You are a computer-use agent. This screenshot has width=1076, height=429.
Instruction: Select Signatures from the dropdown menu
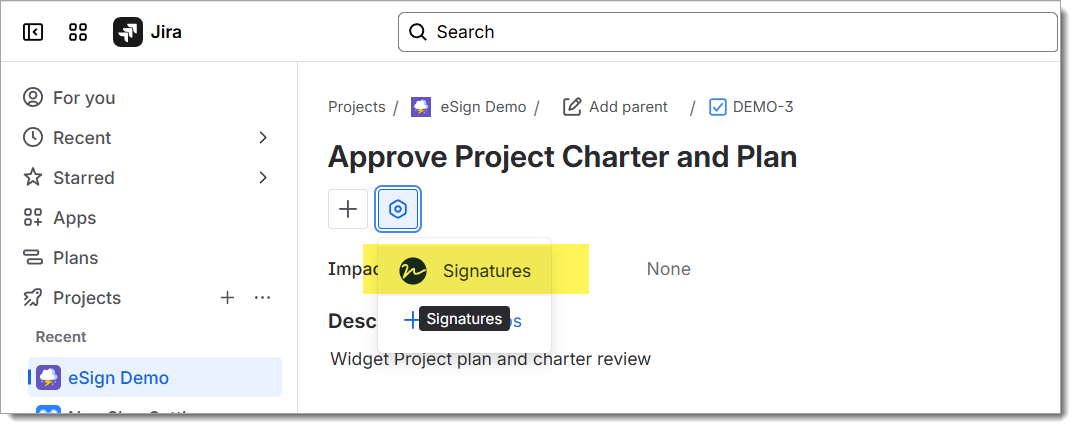click(x=486, y=271)
